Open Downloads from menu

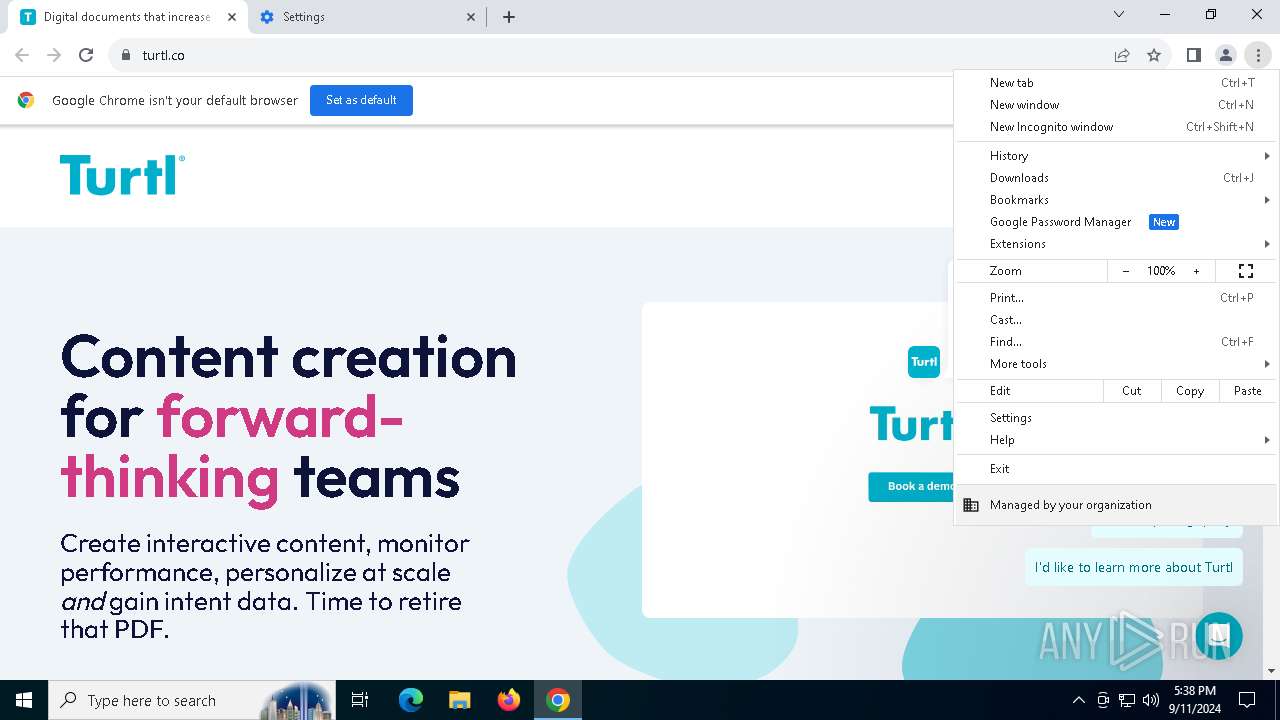(1117, 178)
